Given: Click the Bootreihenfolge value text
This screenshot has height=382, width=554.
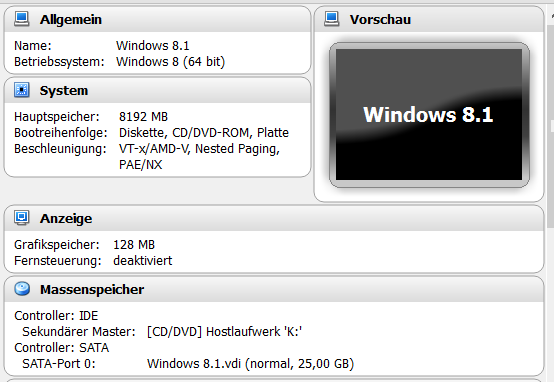Looking at the screenshot, I should click(204, 133).
